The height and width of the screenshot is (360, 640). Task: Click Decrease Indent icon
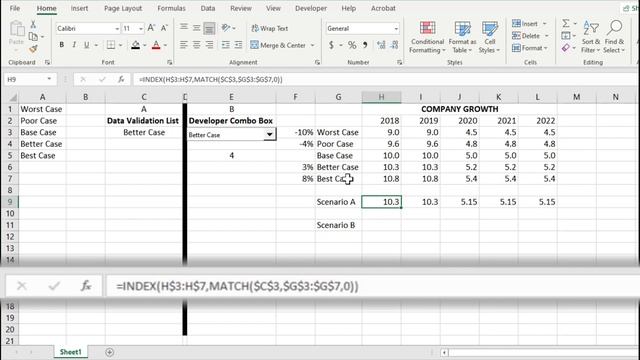coord(225,45)
